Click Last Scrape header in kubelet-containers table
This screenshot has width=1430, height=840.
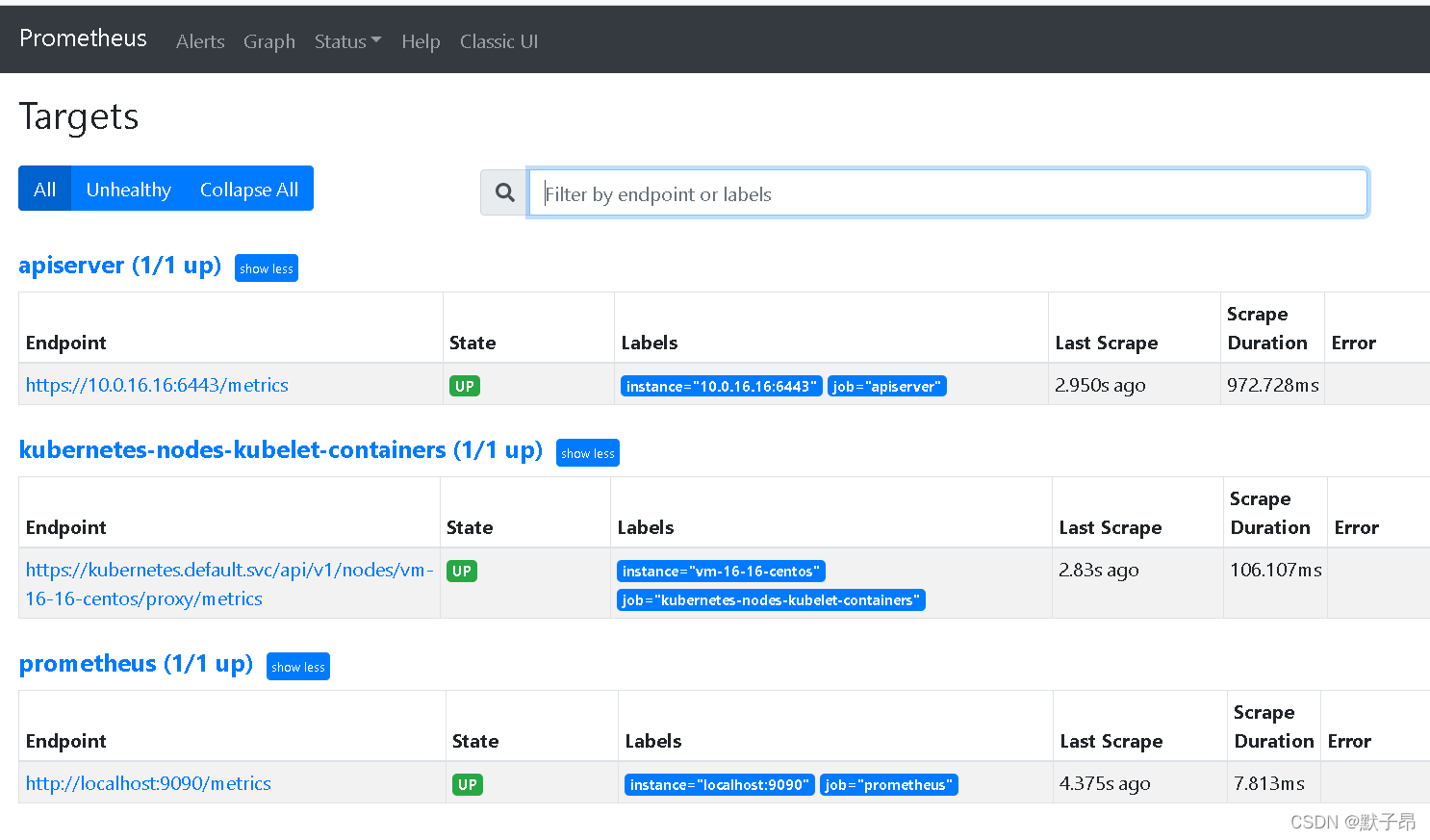point(1110,527)
